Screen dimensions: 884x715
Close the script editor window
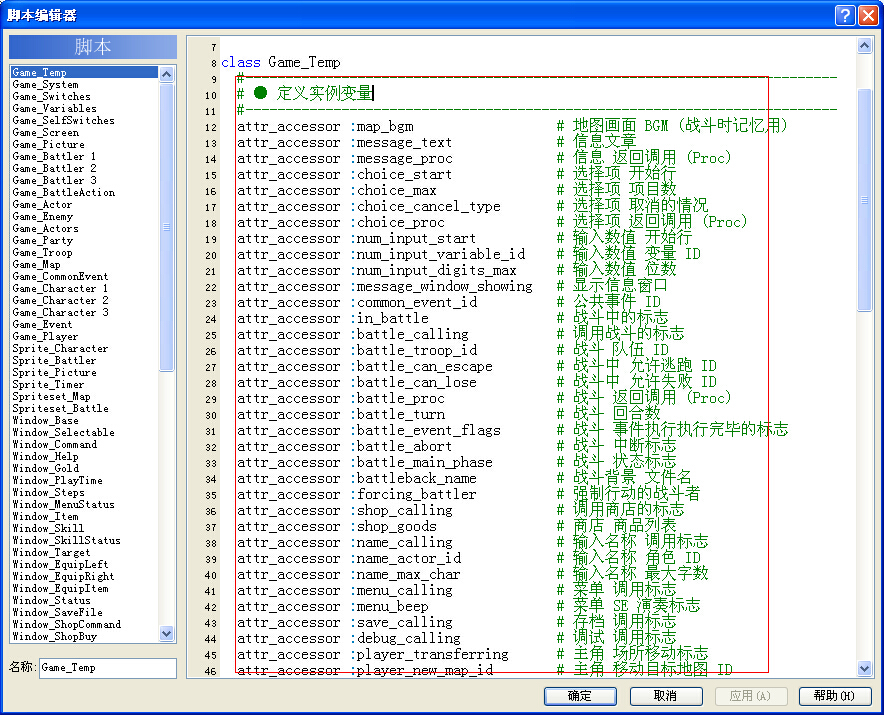tap(868, 15)
